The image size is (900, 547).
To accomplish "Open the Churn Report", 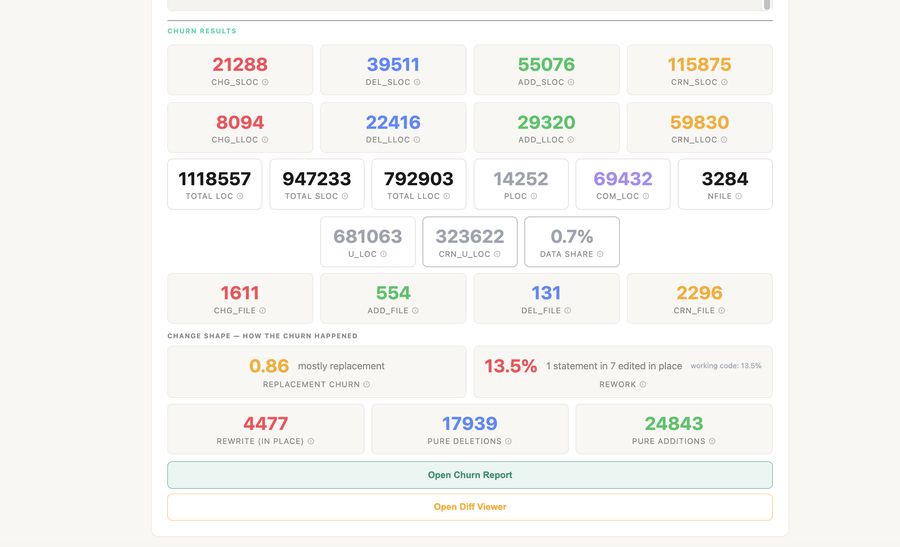I will click(x=470, y=475).
